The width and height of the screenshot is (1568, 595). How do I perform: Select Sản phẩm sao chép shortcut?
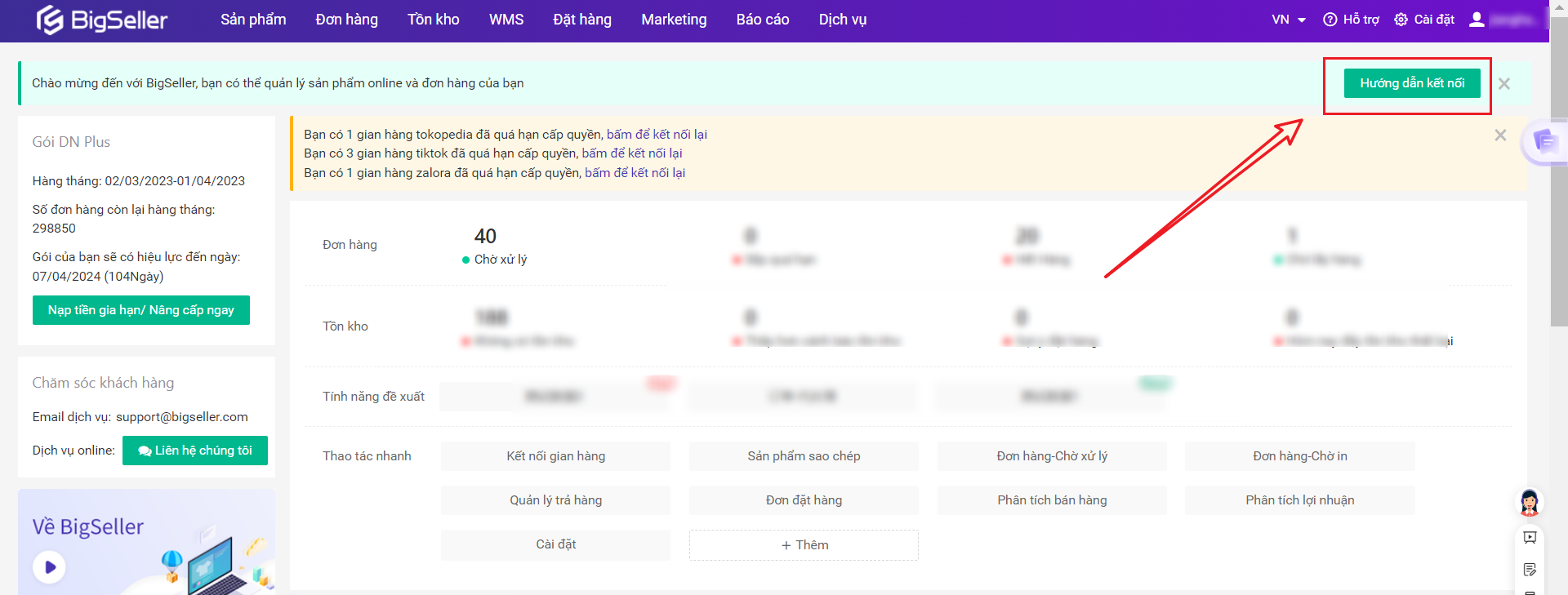pyautogui.click(x=804, y=456)
